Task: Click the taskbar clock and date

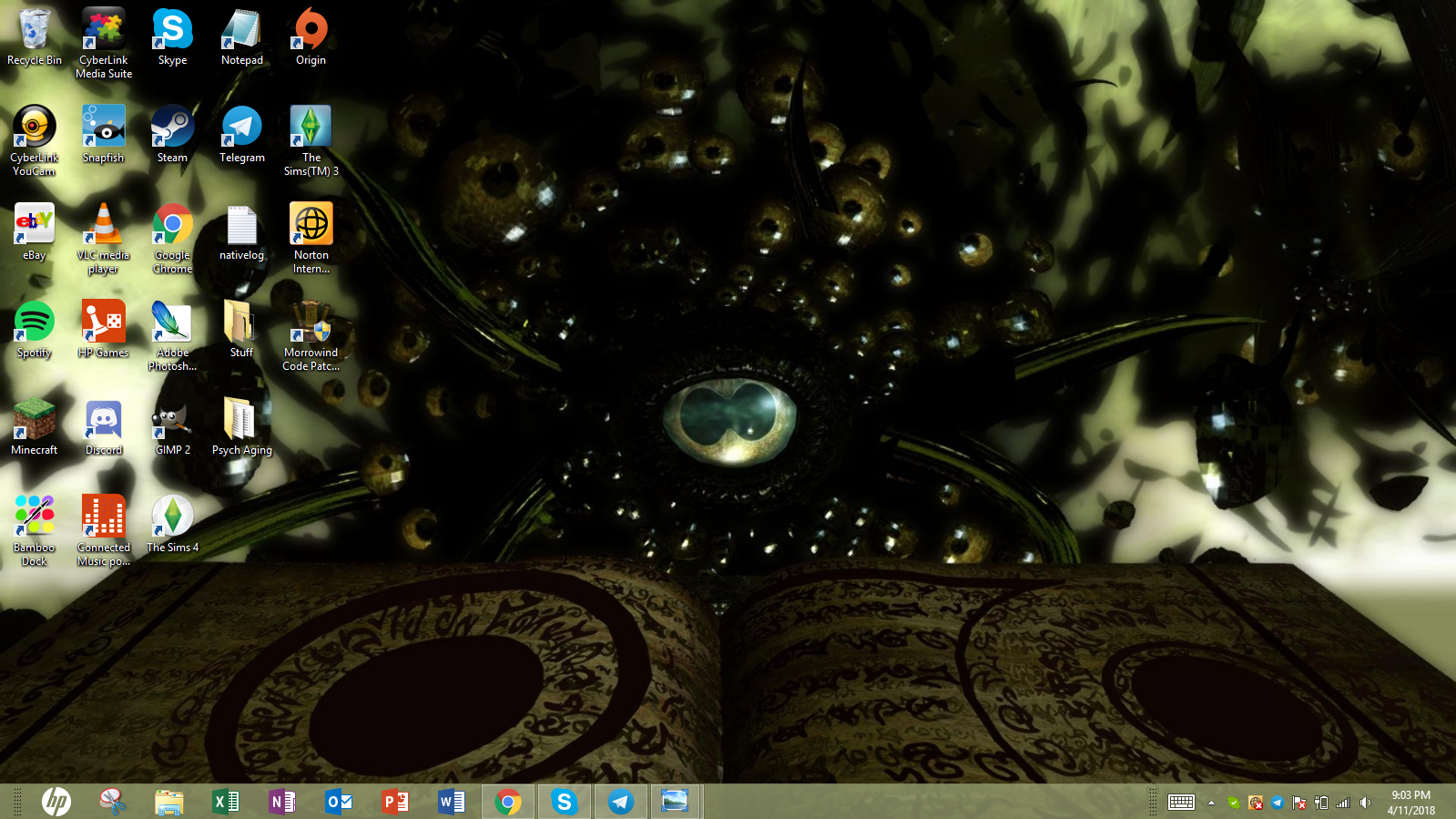Action: click(1410, 803)
